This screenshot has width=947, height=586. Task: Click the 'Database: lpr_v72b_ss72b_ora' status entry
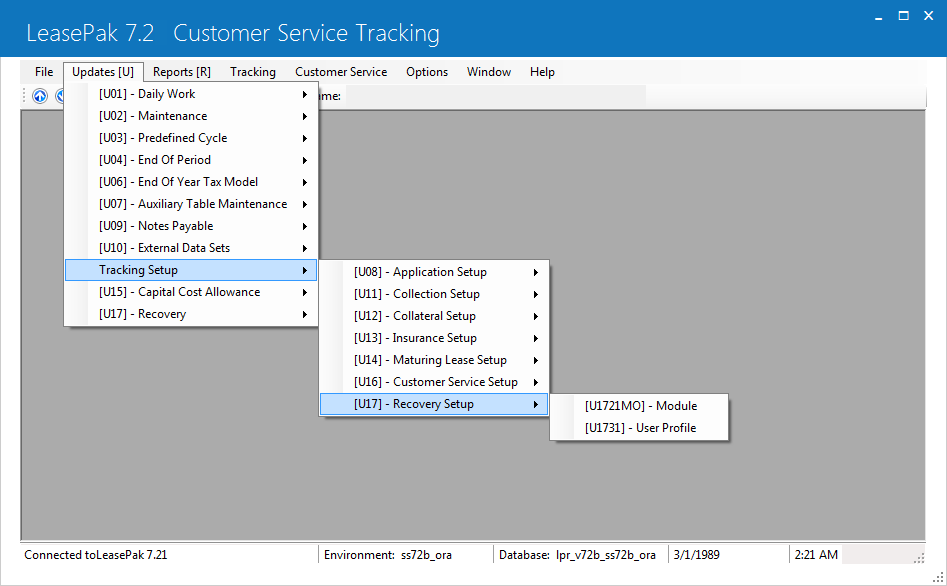pos(577,555)
